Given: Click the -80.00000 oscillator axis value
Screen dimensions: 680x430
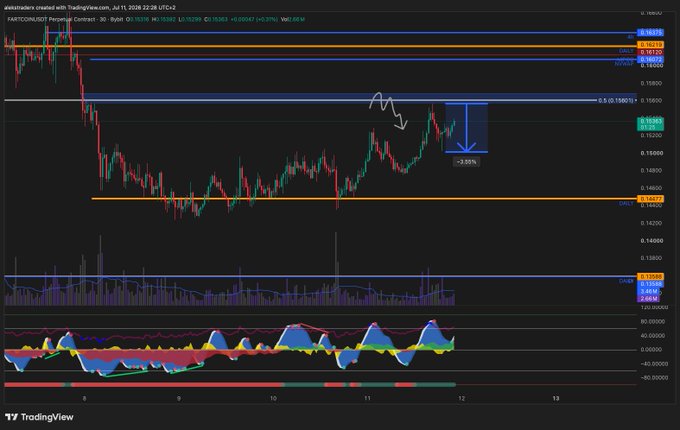Looking at the screenshot, I should pos(654,378).
